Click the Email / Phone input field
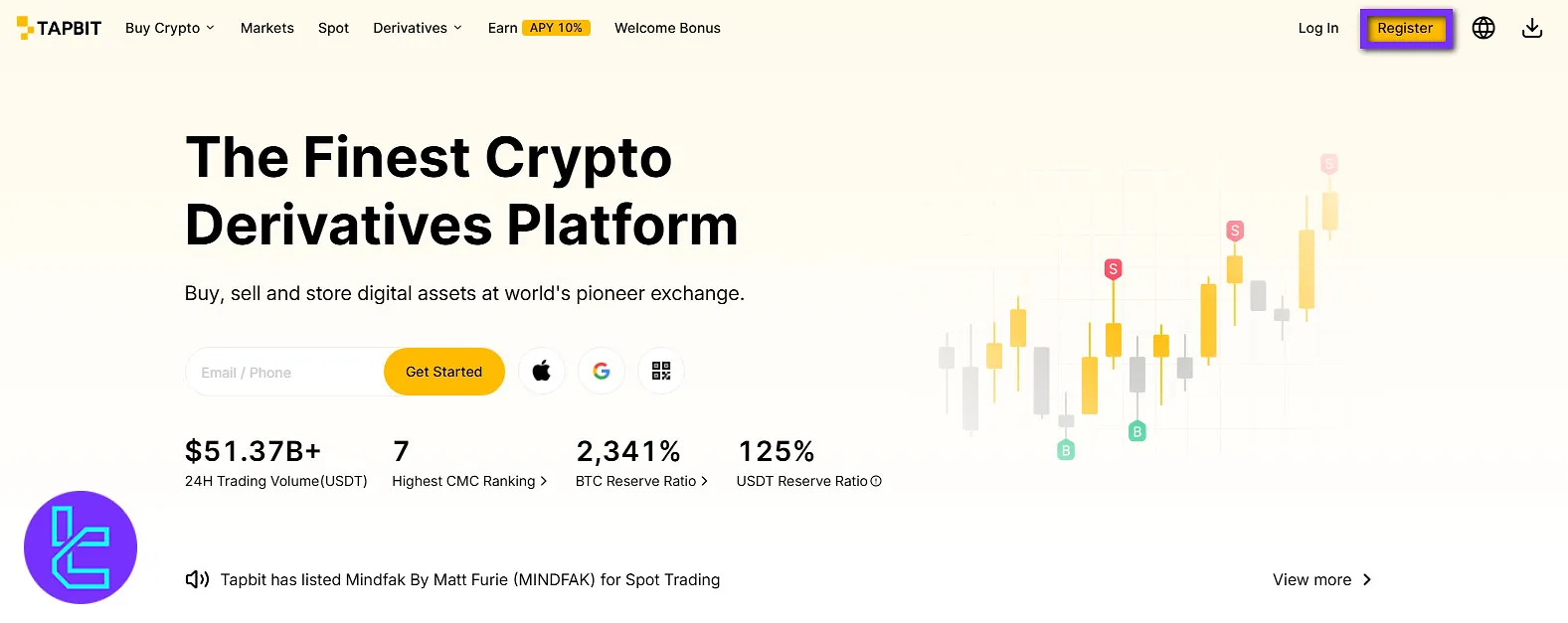Screen dimensions: 1568x623 [283, 373]
